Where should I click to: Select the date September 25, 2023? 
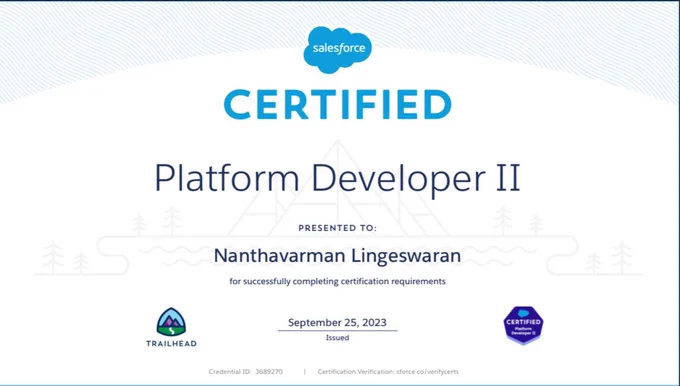point(337,323)
